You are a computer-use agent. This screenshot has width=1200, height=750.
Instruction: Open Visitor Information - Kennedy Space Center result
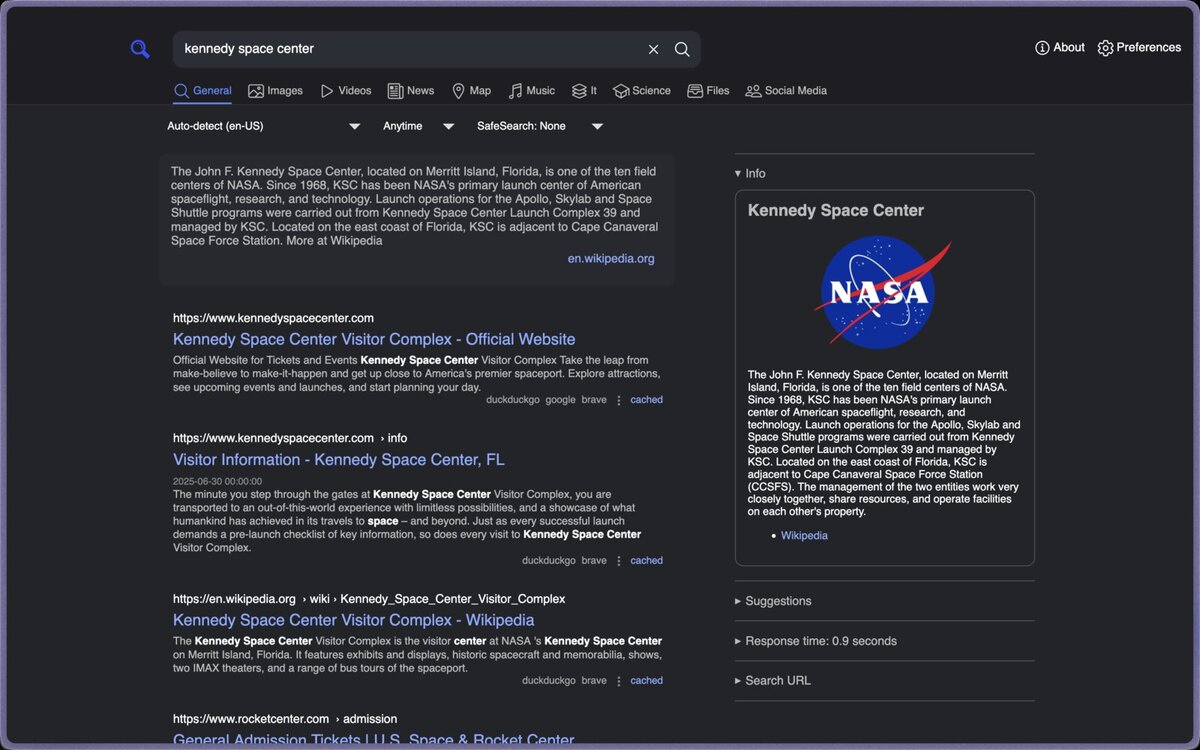click(339, 460)
